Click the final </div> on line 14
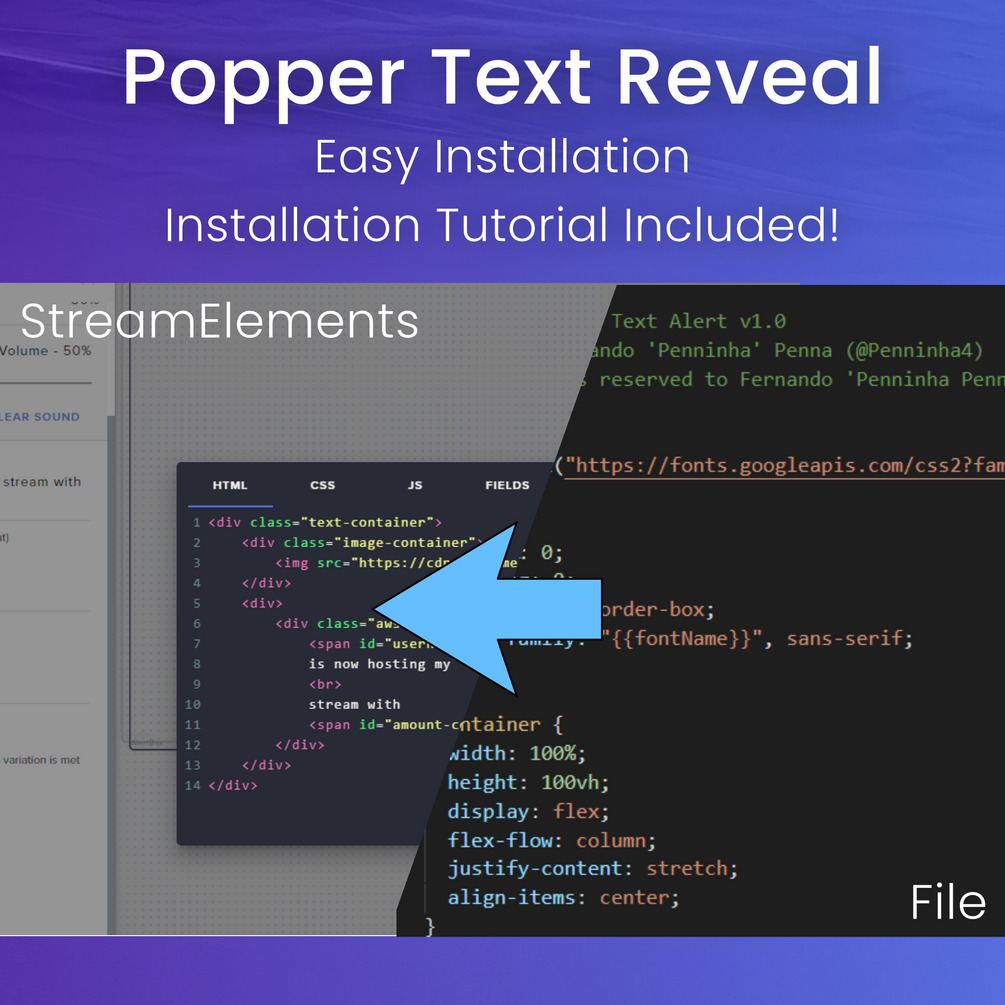 (233, 785)
